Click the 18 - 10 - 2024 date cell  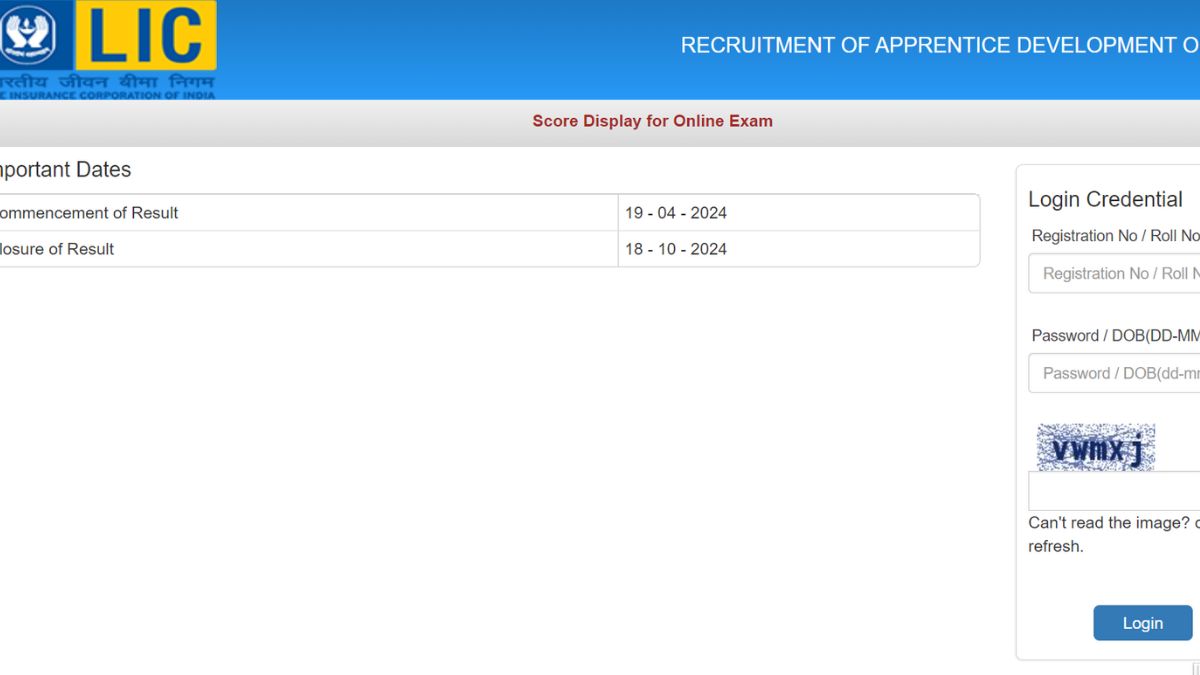coord(676,249)
